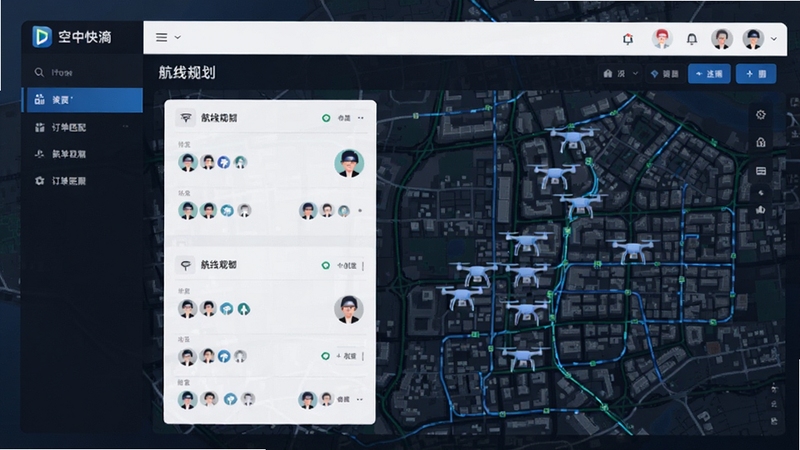Open the plain notification bell icon
This screenshot has width=800, height=450.
click(x=692, y=39)
